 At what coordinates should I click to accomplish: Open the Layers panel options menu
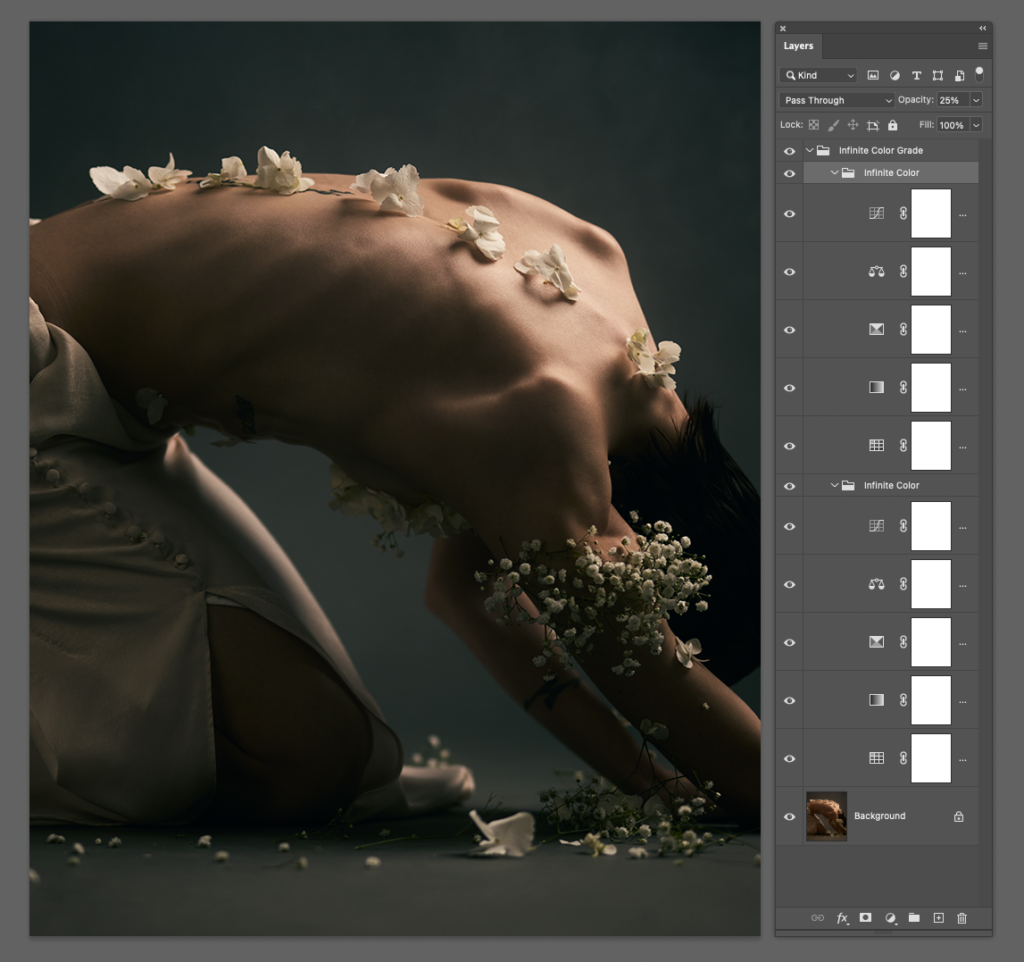(x=982, y=46)
